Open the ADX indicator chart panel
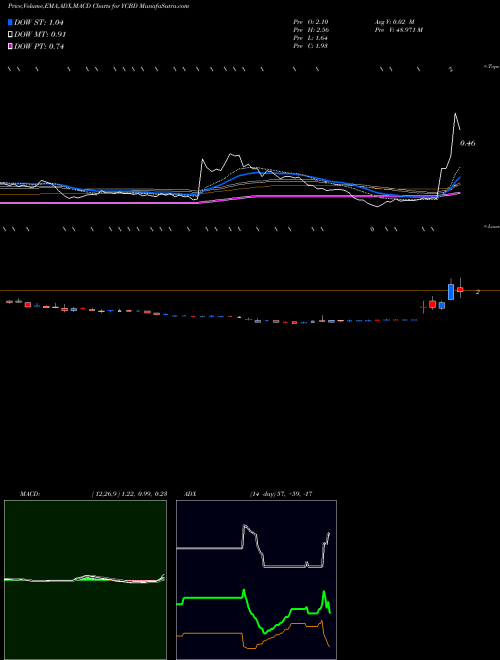The image size is (500, 660). click(x=256, y=580)
